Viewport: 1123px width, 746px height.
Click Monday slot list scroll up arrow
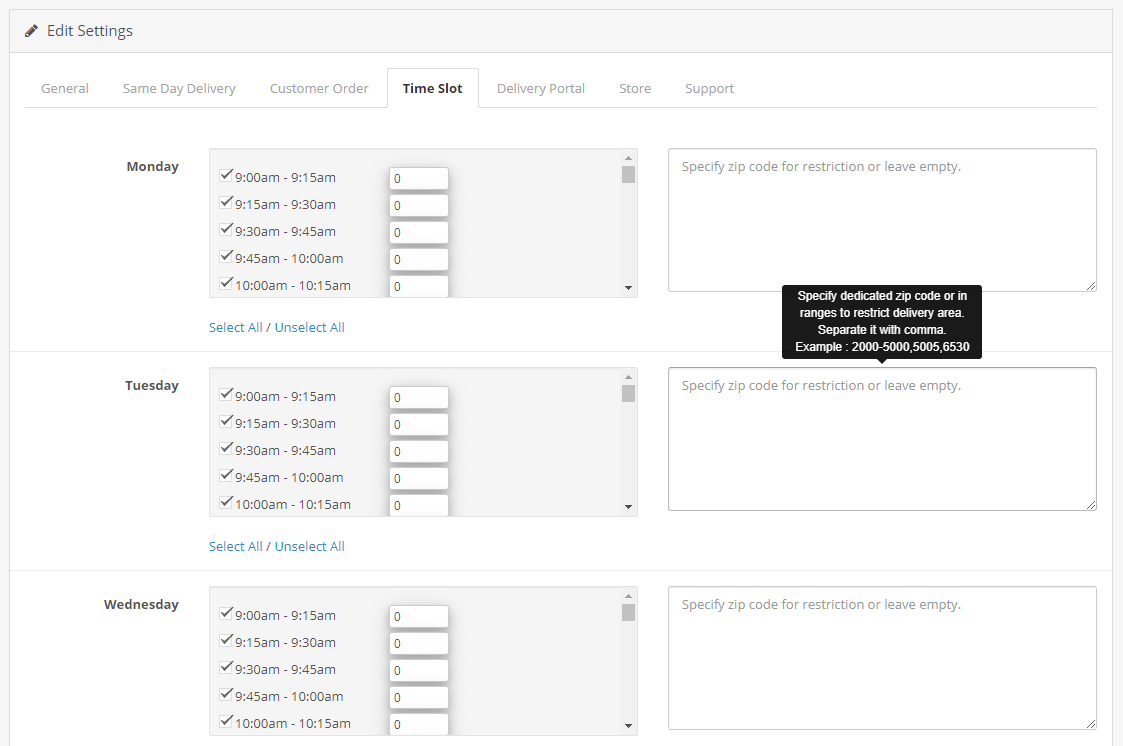pos(628,158)
